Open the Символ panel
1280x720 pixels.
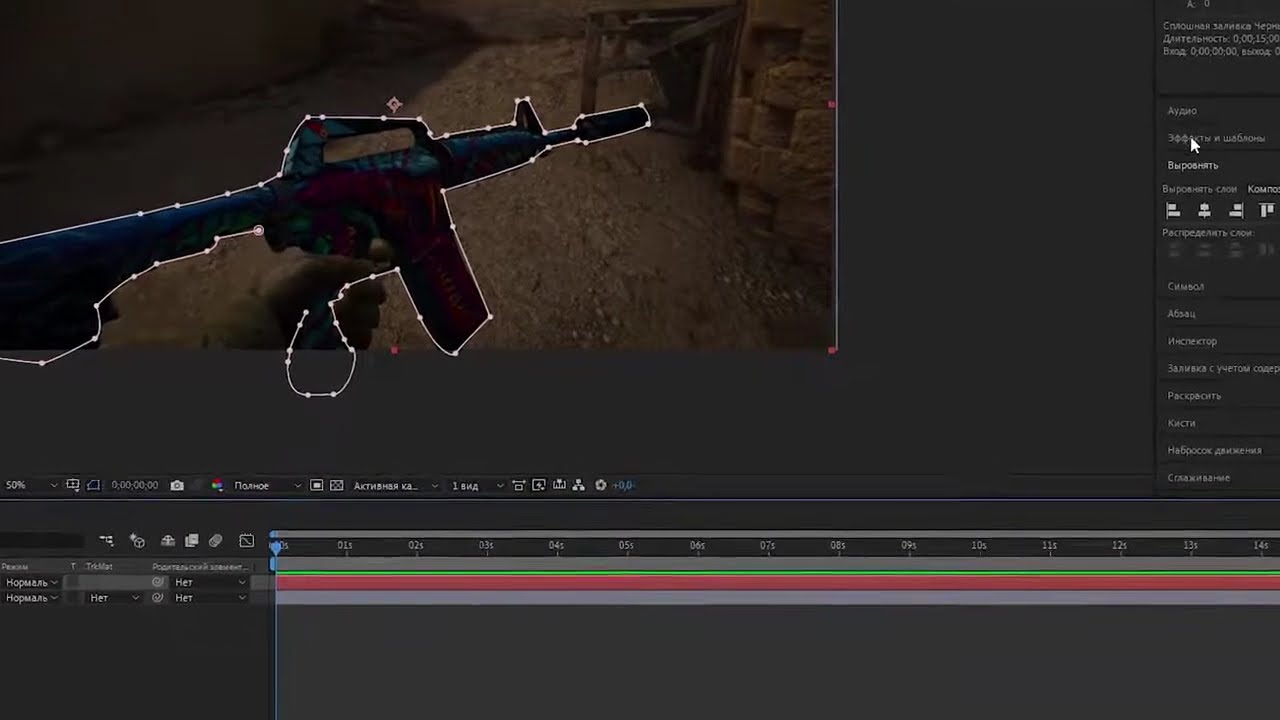click(1186, 286)
